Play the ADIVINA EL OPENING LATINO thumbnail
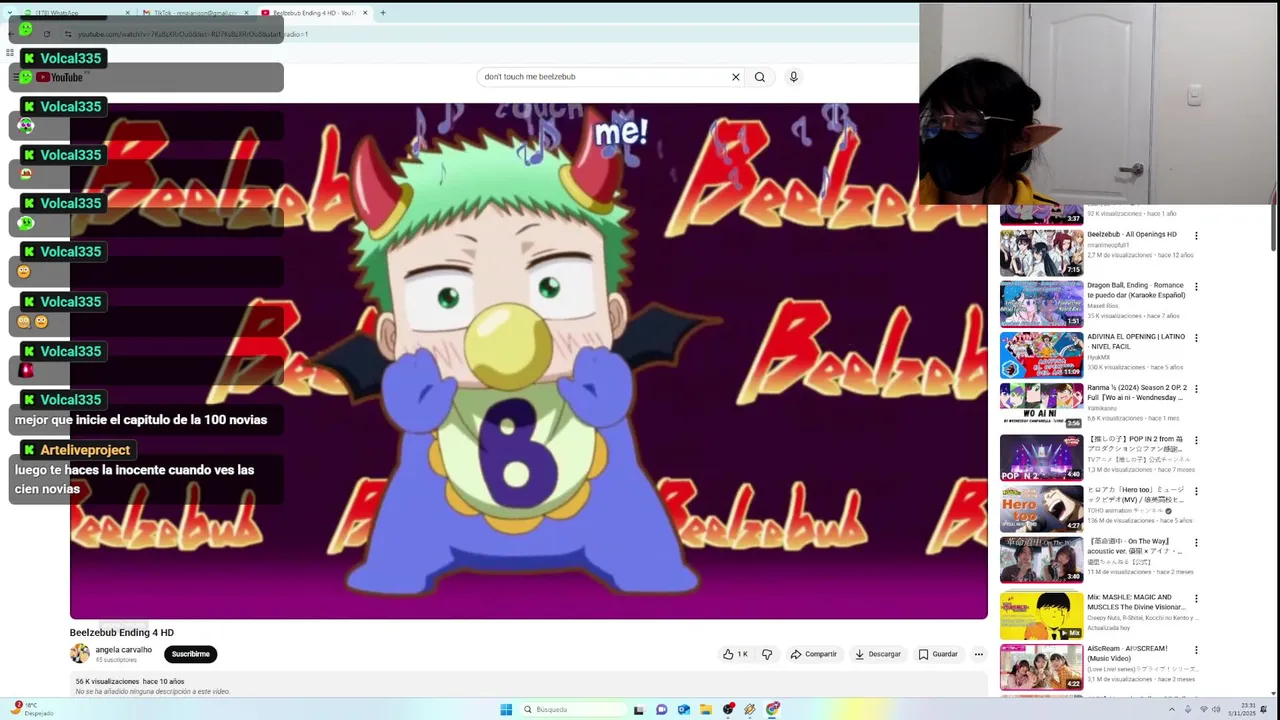 coord(1041,354)
